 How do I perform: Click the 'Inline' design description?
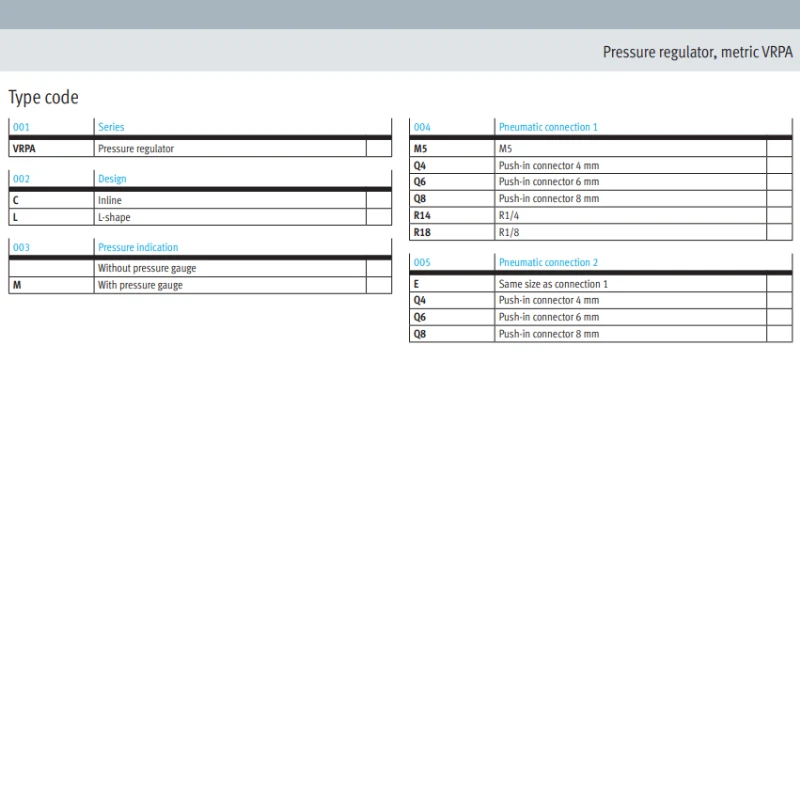(x=110, y=200)
